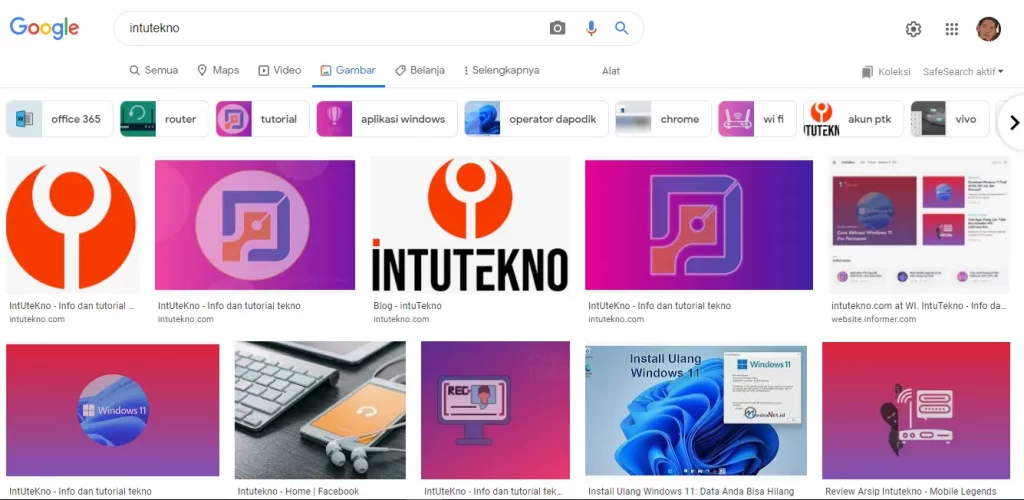Image resolution: width=1024 pixels, height=500 pixels.
Task: Click the blue magnifier search button
Action: pyautogui.click(x=621, y=28)
